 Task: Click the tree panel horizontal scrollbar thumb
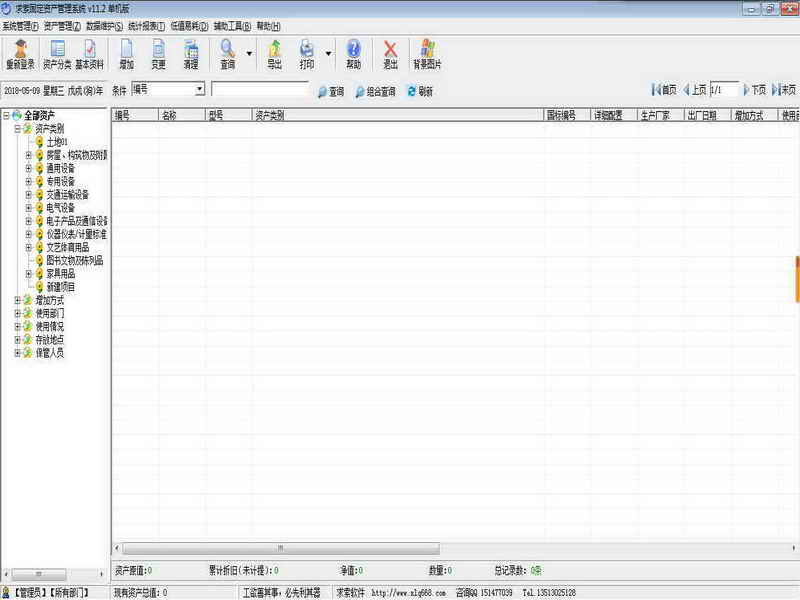pos(39,574)
